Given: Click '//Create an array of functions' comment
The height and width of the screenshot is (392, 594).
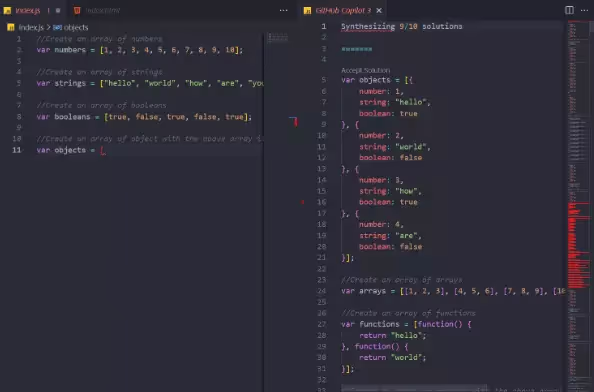Looking at the screenshot, I should tap(408, 313).
